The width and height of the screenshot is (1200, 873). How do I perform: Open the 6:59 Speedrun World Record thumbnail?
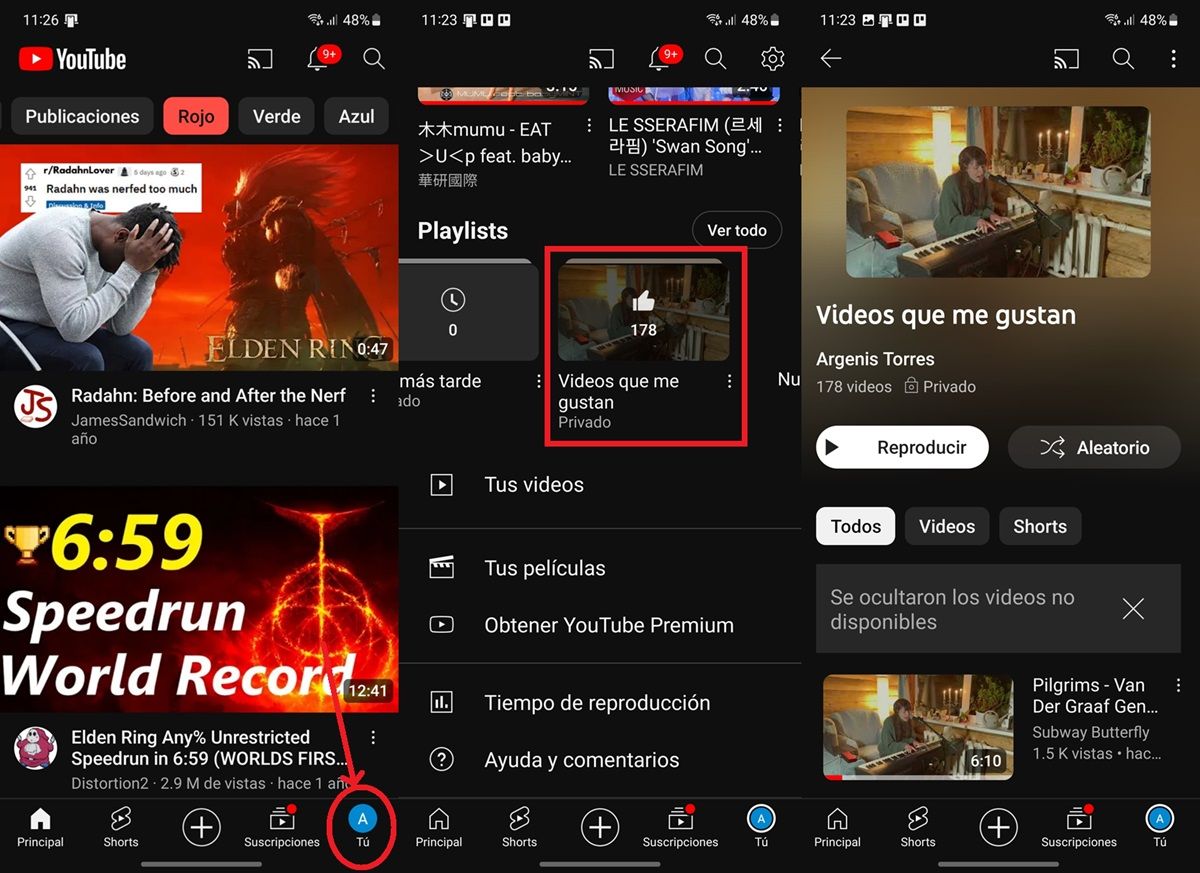pyautogui.click(x=199, y=600)
